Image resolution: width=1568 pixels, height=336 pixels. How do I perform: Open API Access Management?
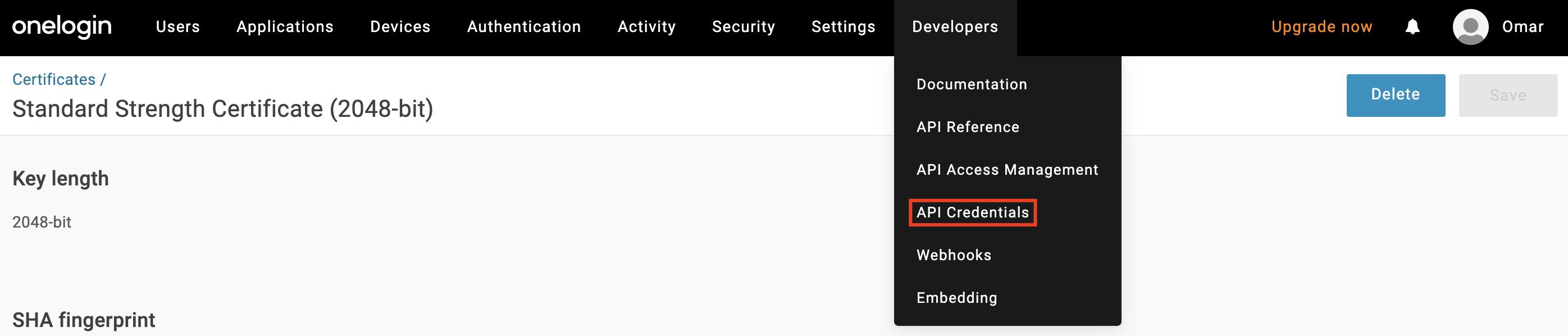(1007, 170)
